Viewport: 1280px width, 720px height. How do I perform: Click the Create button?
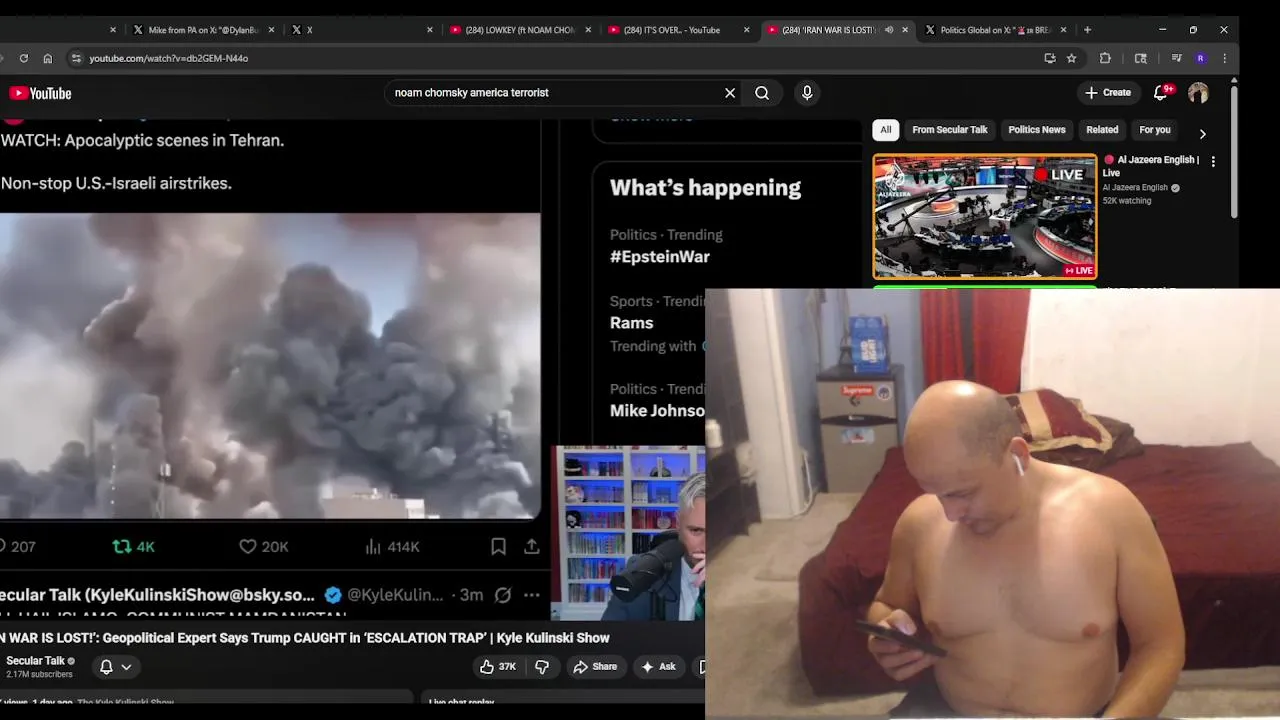click(x=1108, y=93)
